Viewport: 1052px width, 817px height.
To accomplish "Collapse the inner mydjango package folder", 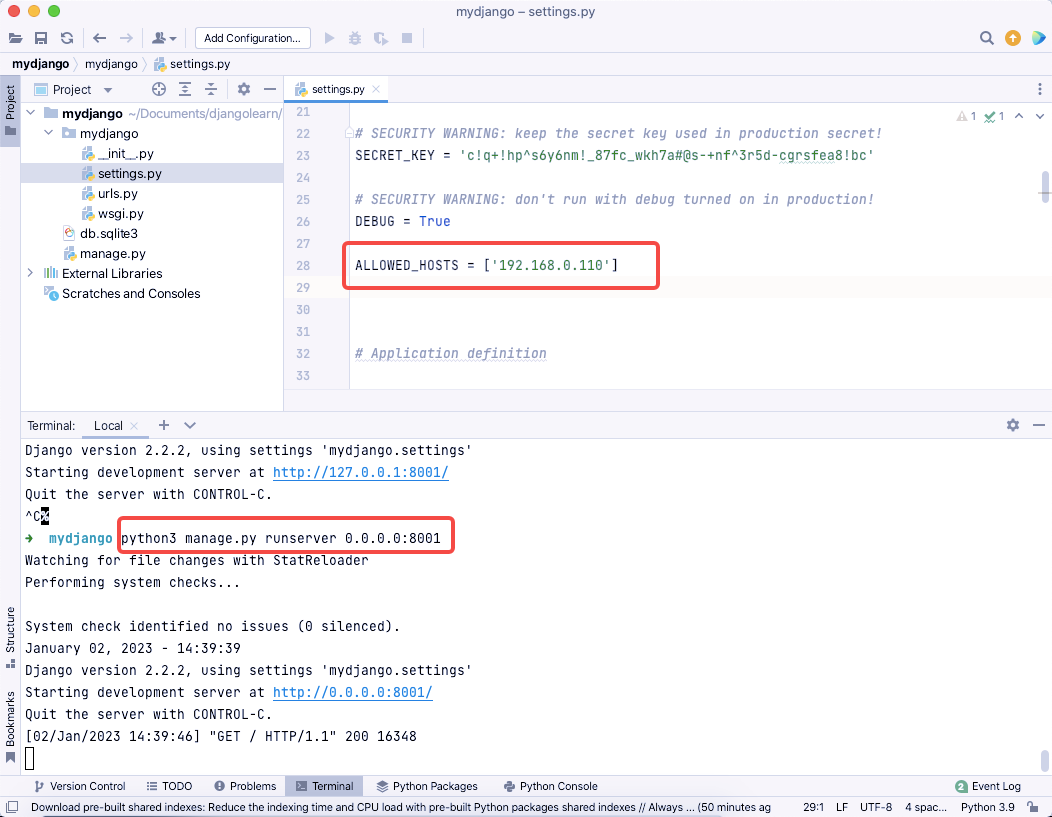I will 48,133.
